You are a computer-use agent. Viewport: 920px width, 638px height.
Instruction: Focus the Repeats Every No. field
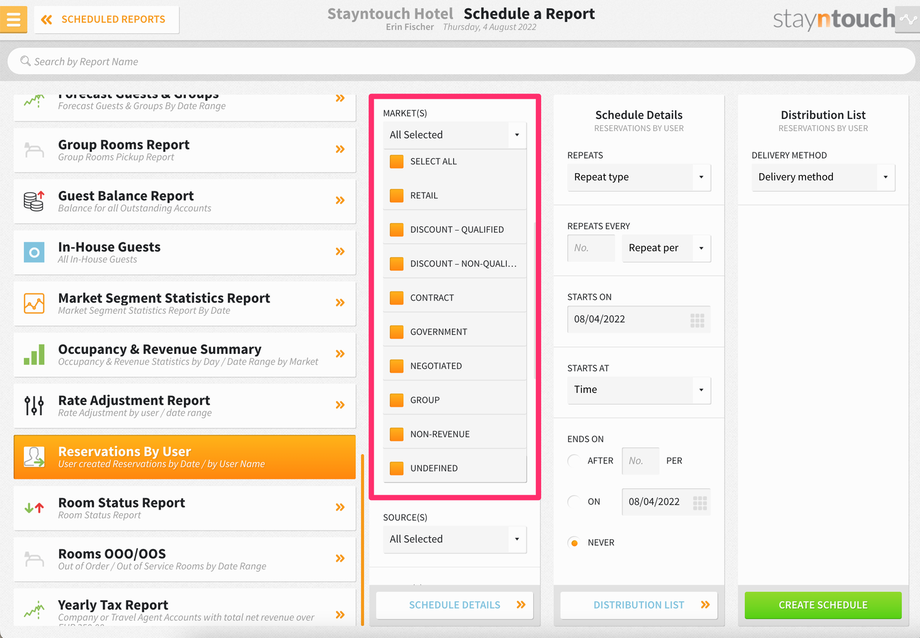click(591, 248)
